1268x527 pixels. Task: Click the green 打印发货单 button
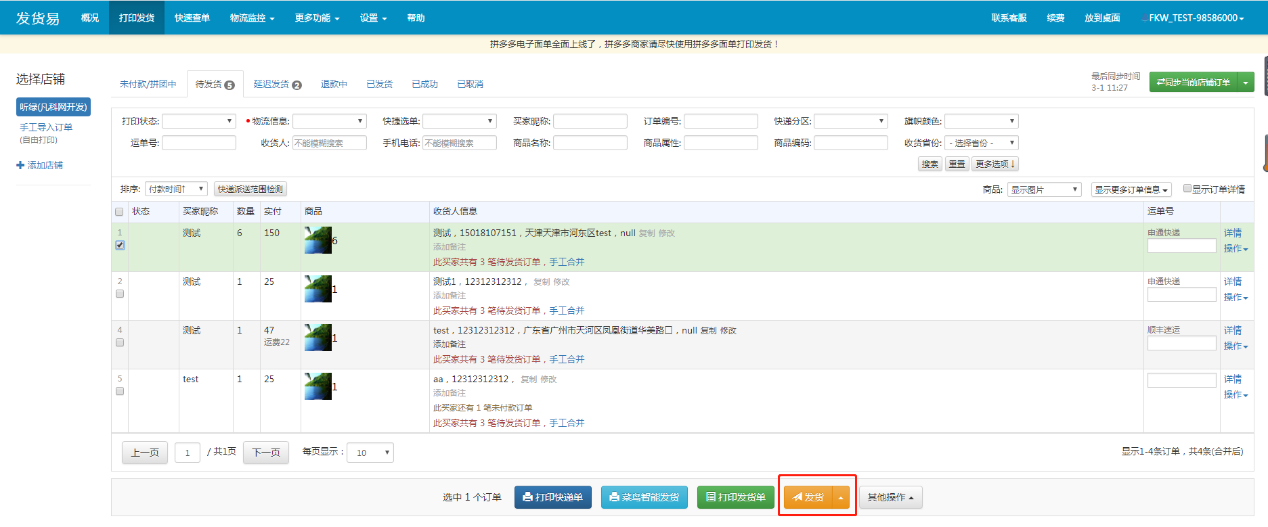(x=736, y=497)
